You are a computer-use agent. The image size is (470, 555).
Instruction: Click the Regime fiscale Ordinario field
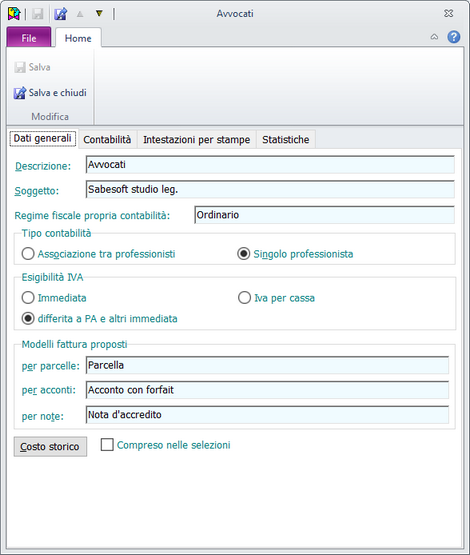[325, 215]
